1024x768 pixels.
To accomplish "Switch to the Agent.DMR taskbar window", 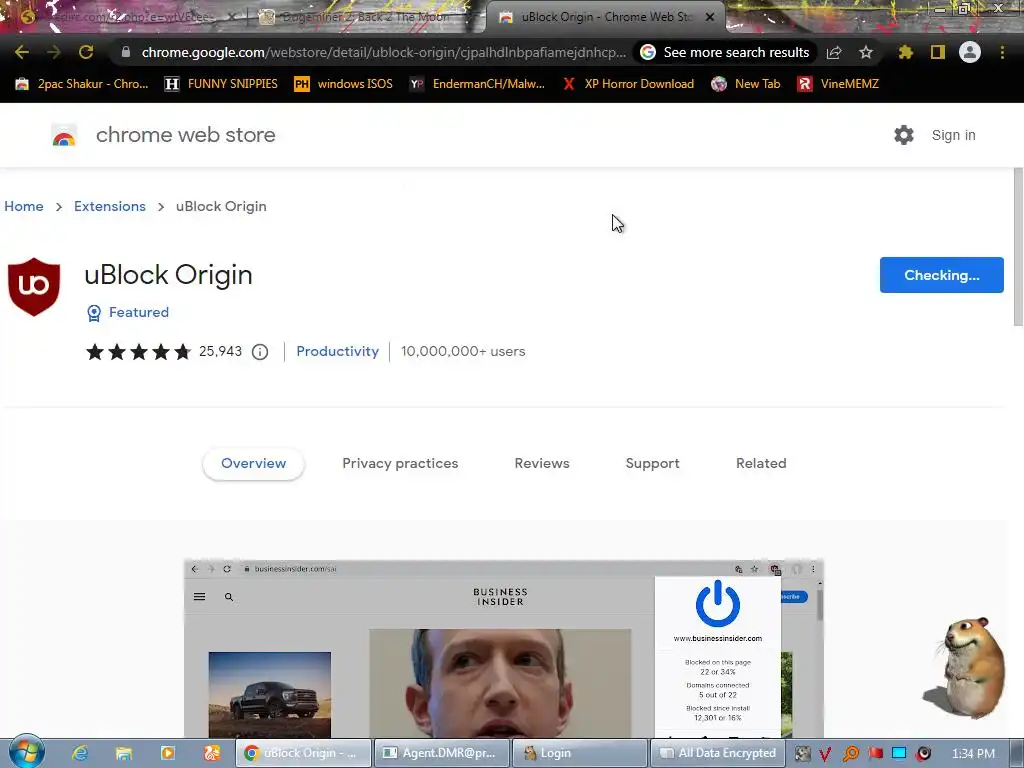I will click(x=441, y=753).
